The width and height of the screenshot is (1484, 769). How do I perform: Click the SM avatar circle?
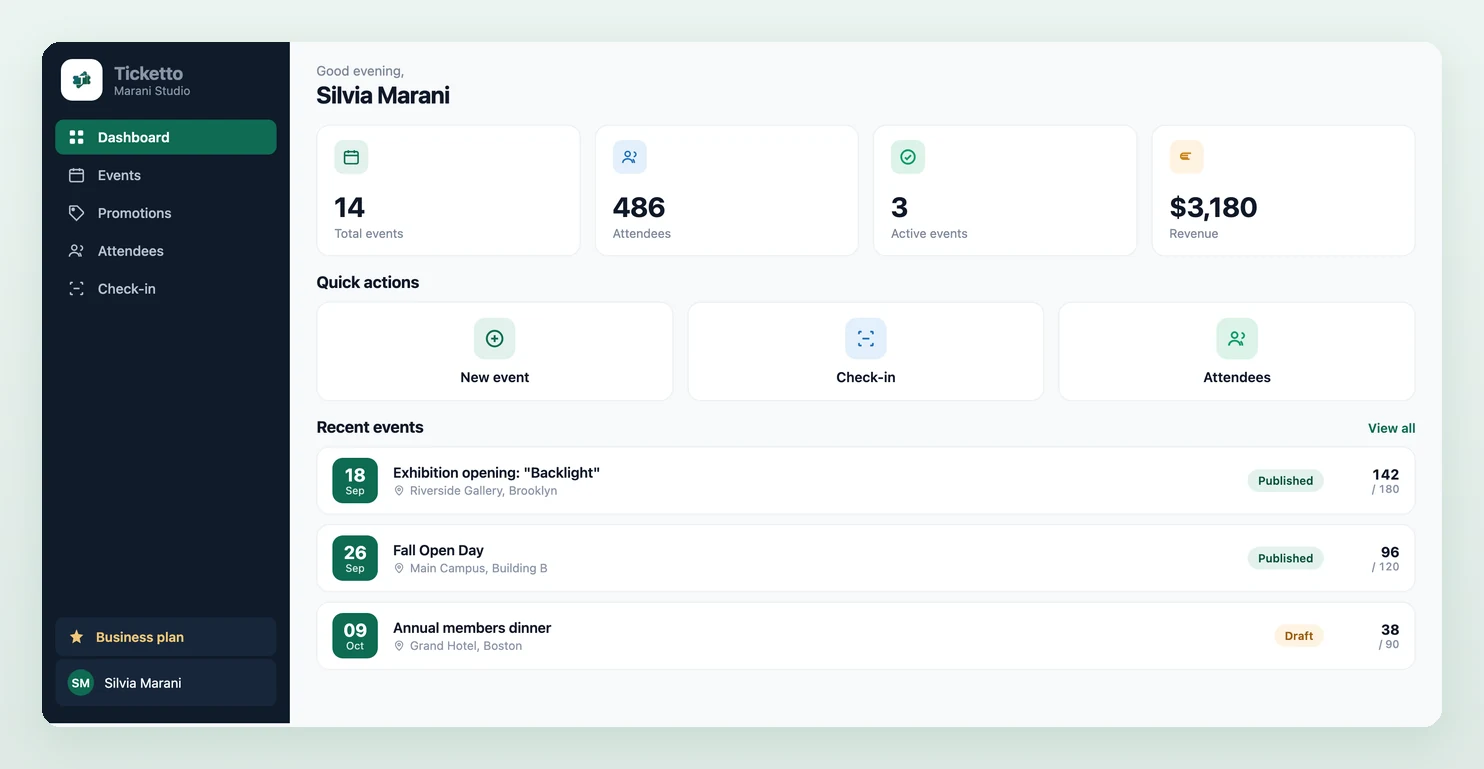[81, 683]
